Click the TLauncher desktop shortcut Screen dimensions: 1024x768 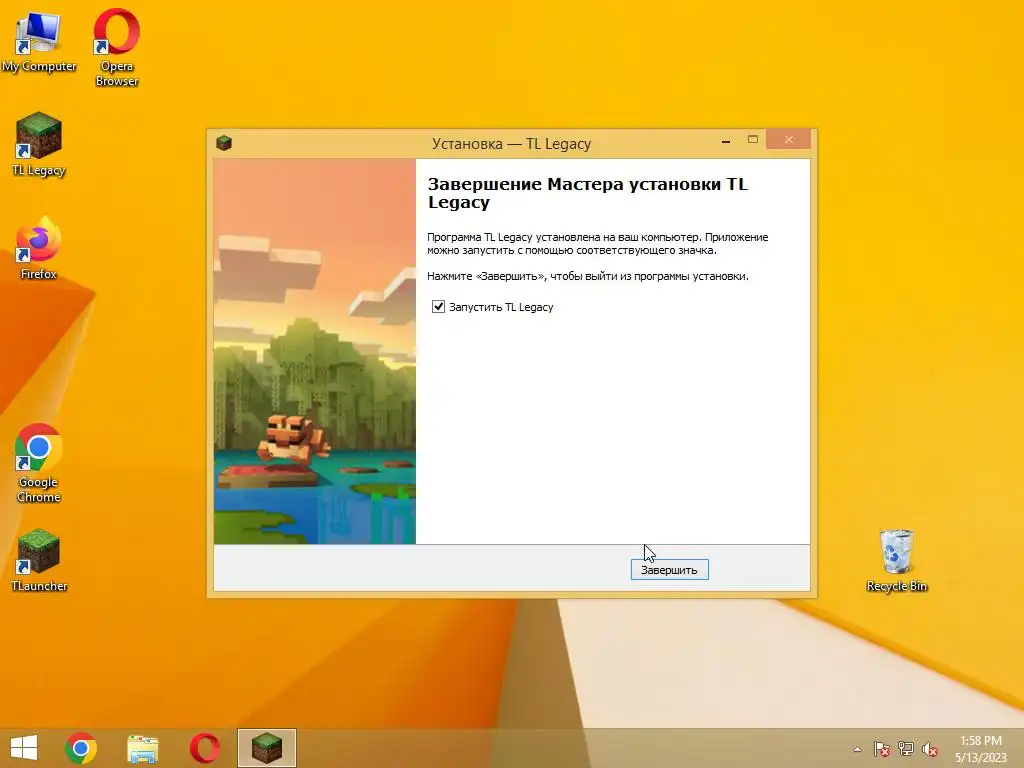tap(39, 560)
